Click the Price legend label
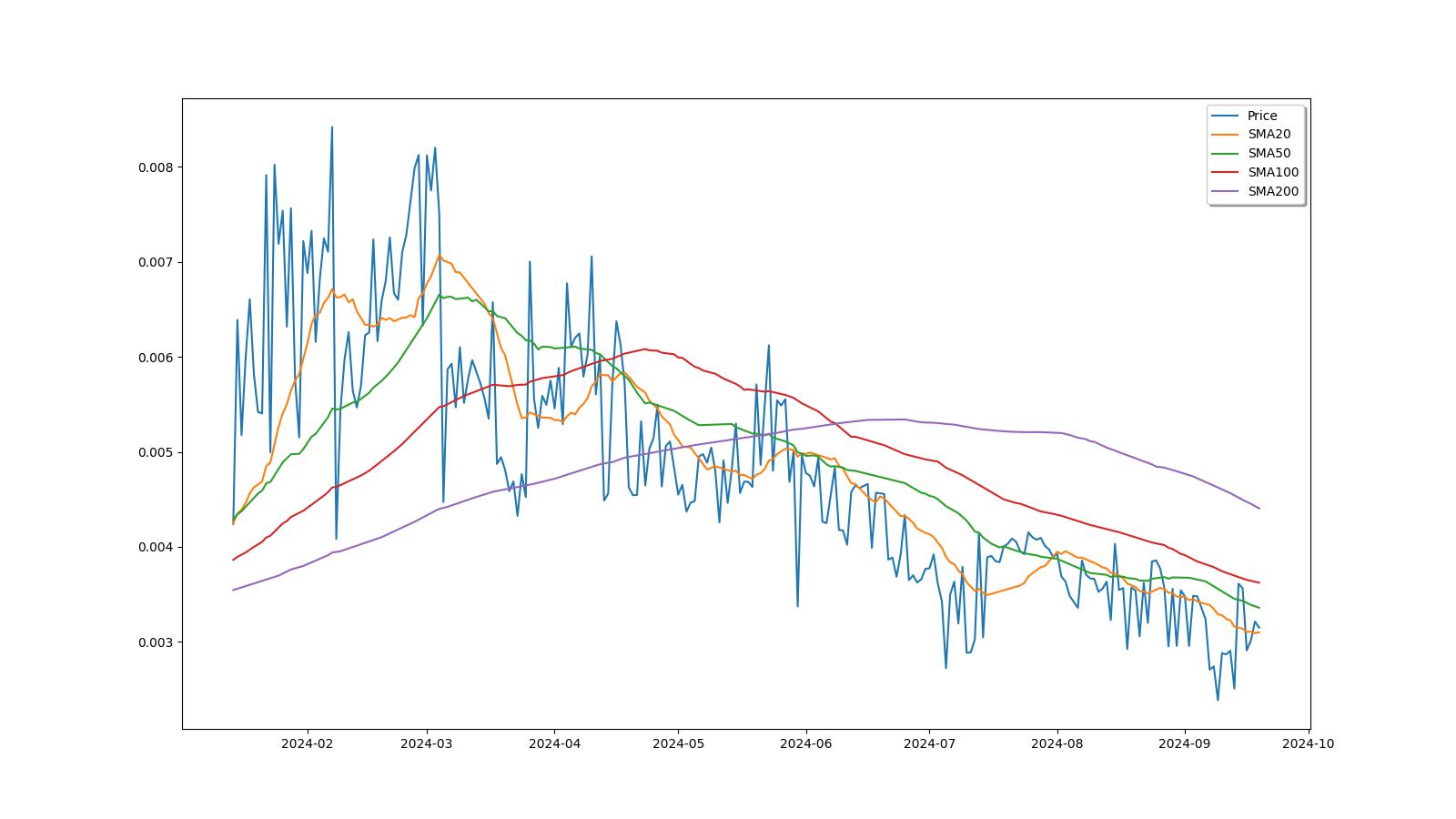The image size is (1456, 819). [1262, 116]
